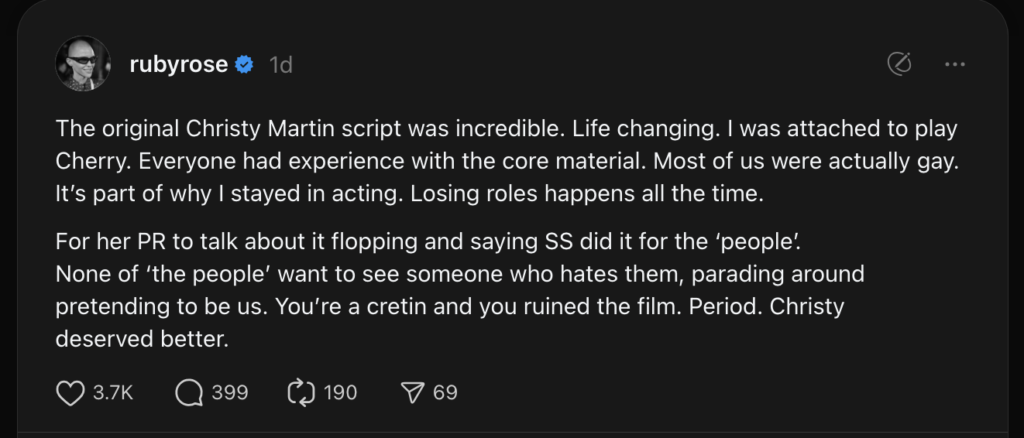The height and width of the screenshot is (438, 1024).
Task: Go to the rubyrose username profile link
Action: [180, 66]
